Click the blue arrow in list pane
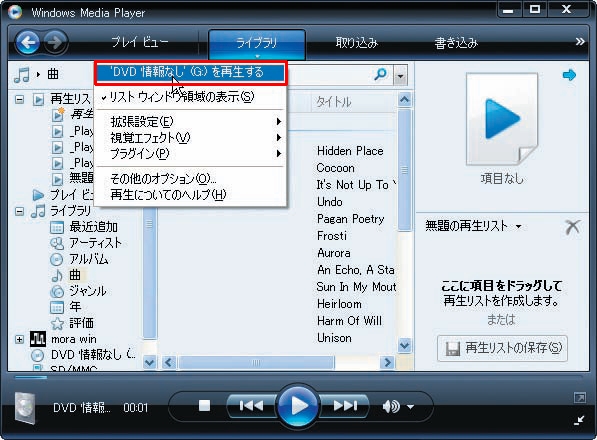This screenshot has width=597, height=440. [x=569, y=75]
